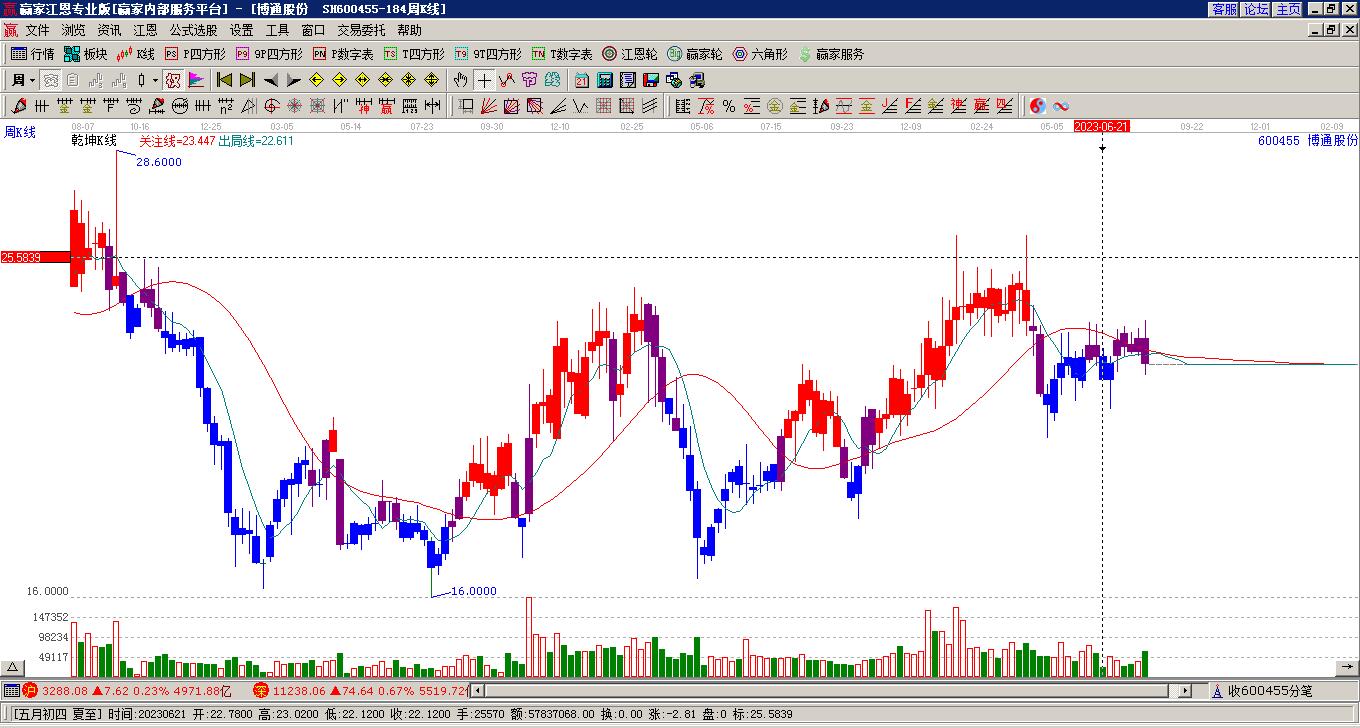Open the 行情 quotes view
This screenshot has height=728, width=1360.
[33, 54]
